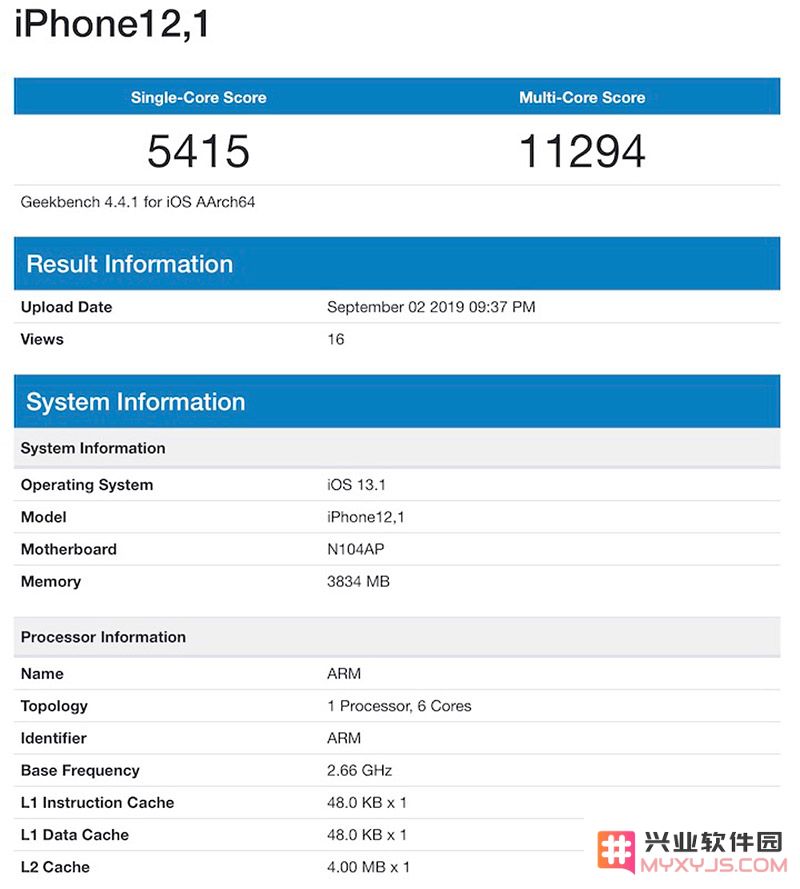Select the Name row label

(42, 674)
